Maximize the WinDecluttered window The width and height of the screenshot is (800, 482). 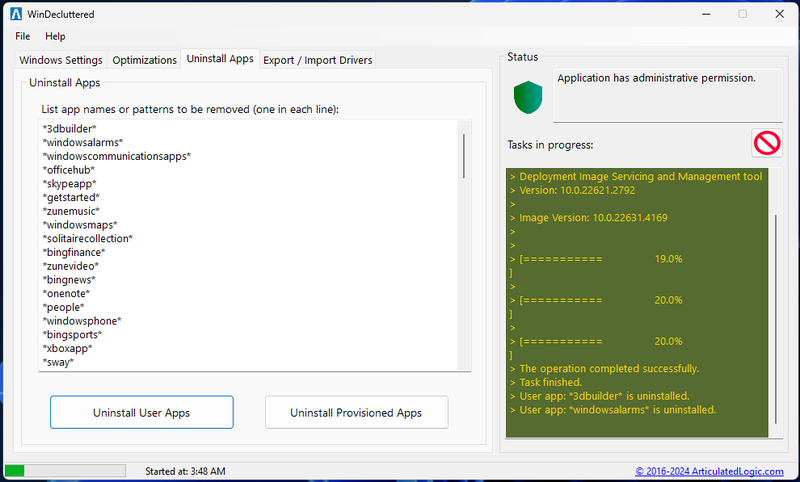click(x=742, y=14)
